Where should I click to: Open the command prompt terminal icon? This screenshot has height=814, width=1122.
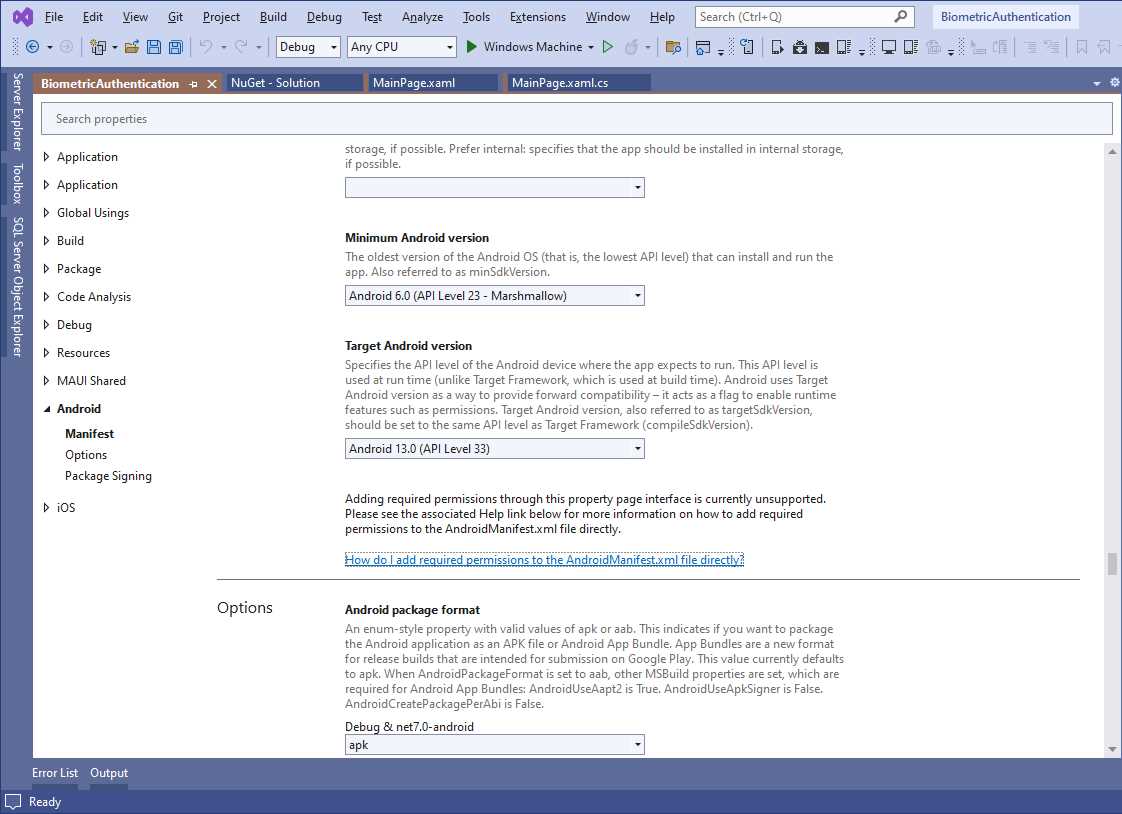[822, 47]
